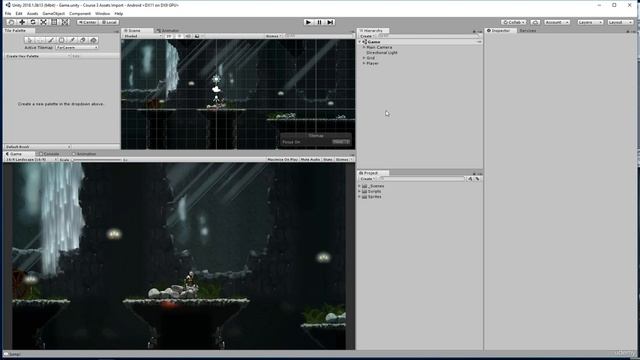The image size is (640, 360).
Task: Toggle Stats in Game view
Action: click(328, 160)
